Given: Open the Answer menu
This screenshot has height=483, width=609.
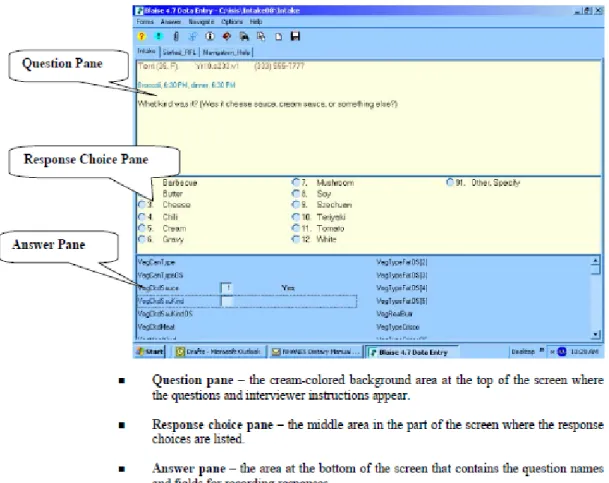Looking at the screenshot, I should pyautogui.click(x=171, y=22).
